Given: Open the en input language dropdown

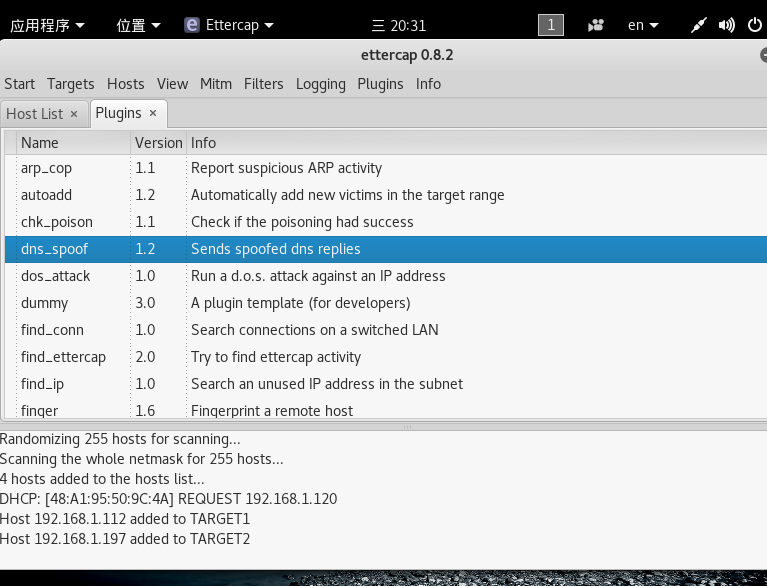Looking at the screenshot, I should [x=643, y=25].
